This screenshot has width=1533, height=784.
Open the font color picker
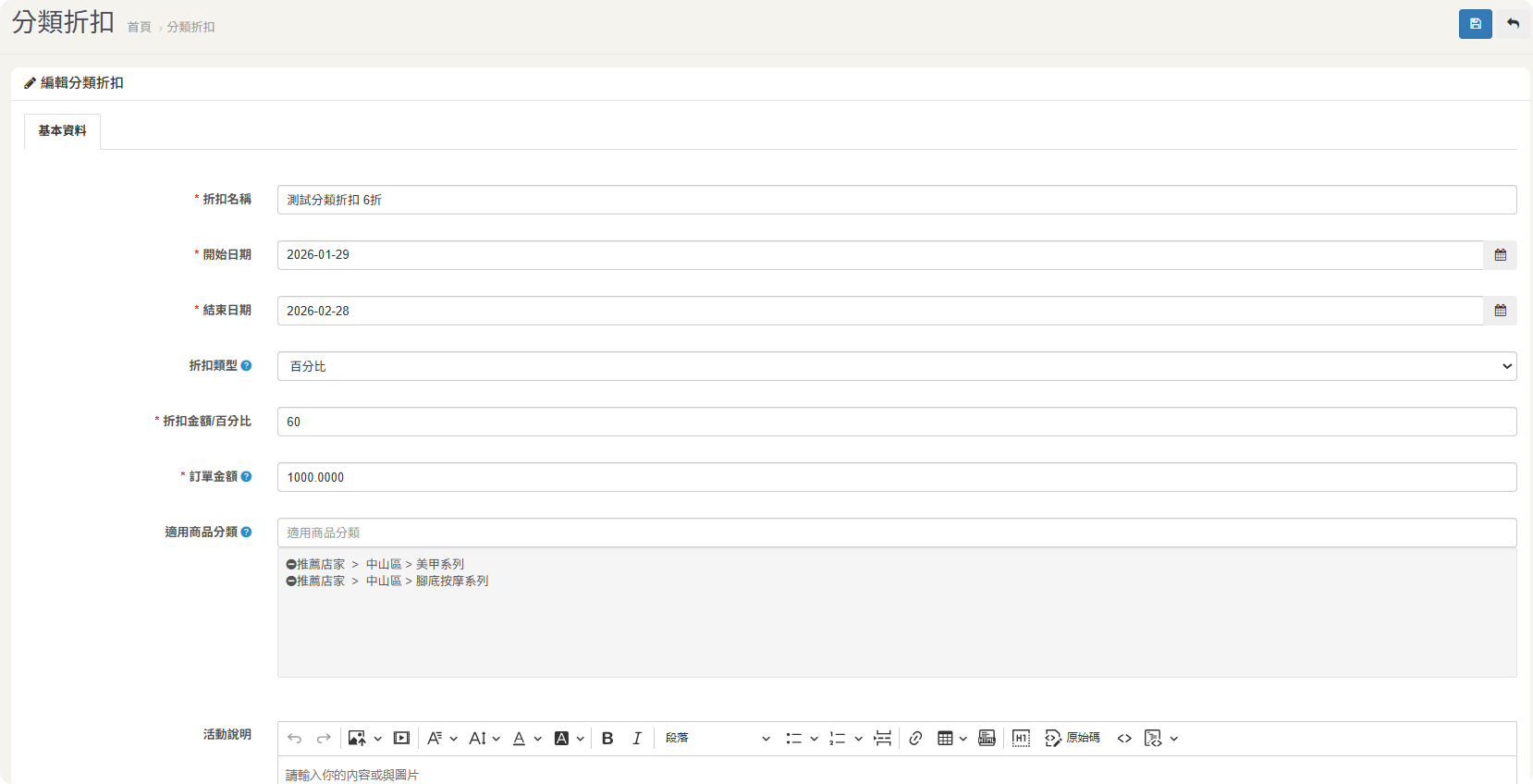[519, 738]
